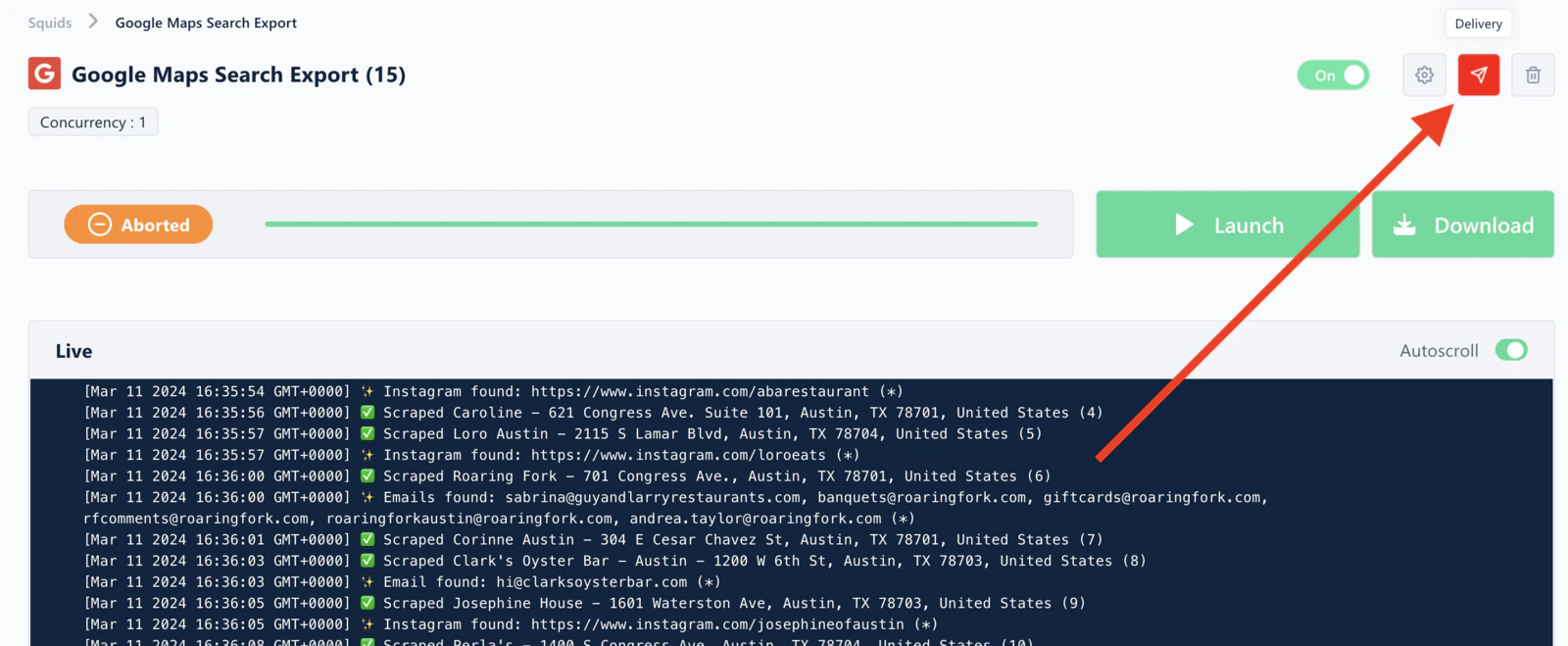Click the 'Scraped Clark's Oyster Bar' log line
The height and width of the screenshot is (646, 1568).
pyautogui.click(x=614, y=561)
